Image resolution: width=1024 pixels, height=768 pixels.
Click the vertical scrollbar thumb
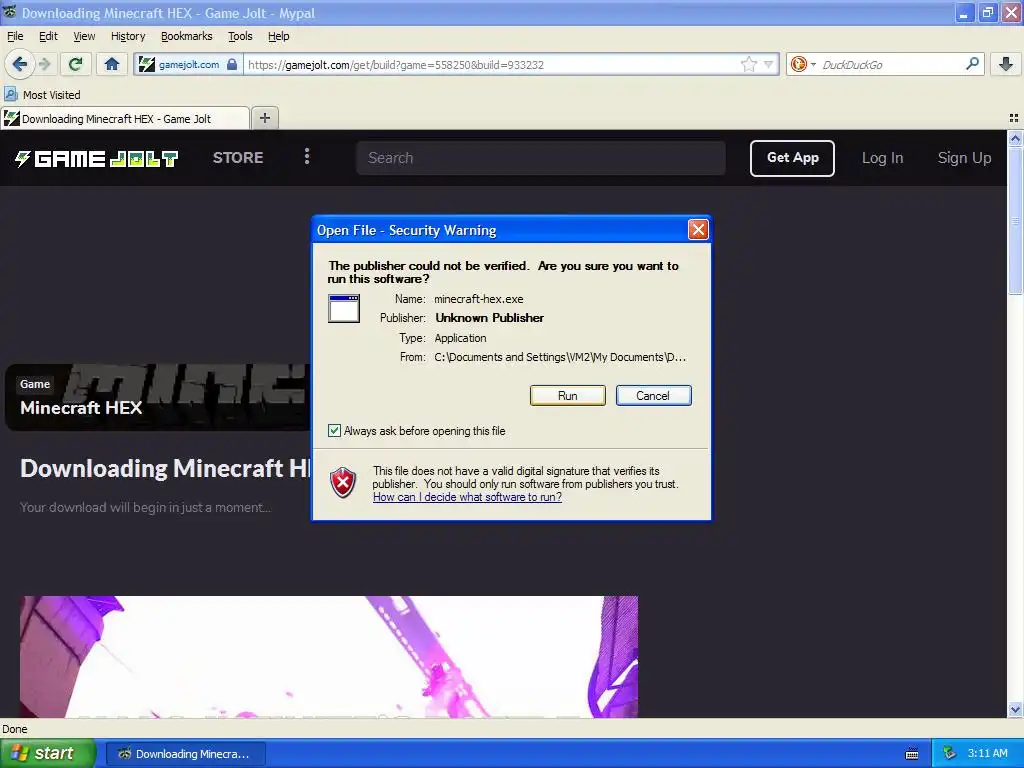coord(1015,220)
